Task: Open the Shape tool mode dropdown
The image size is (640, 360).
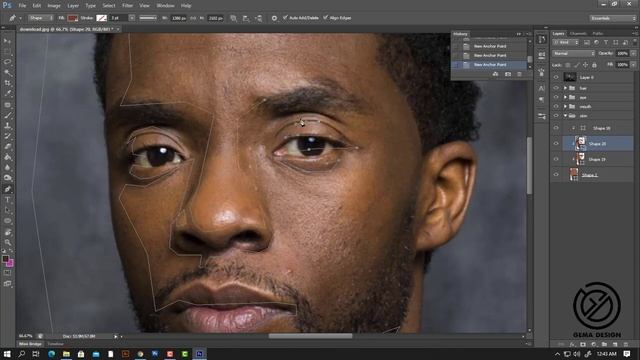Action: (41, 18)
